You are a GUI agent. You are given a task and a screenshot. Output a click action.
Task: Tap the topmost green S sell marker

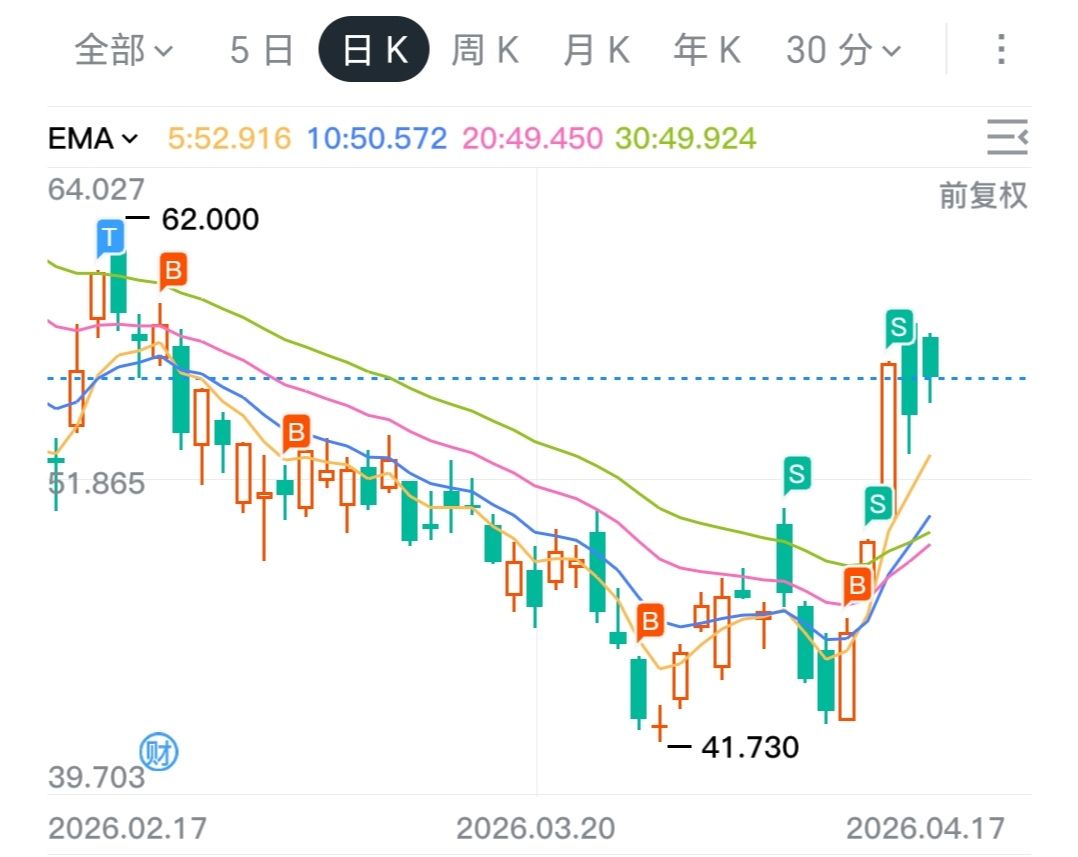(x=900, y=326)
